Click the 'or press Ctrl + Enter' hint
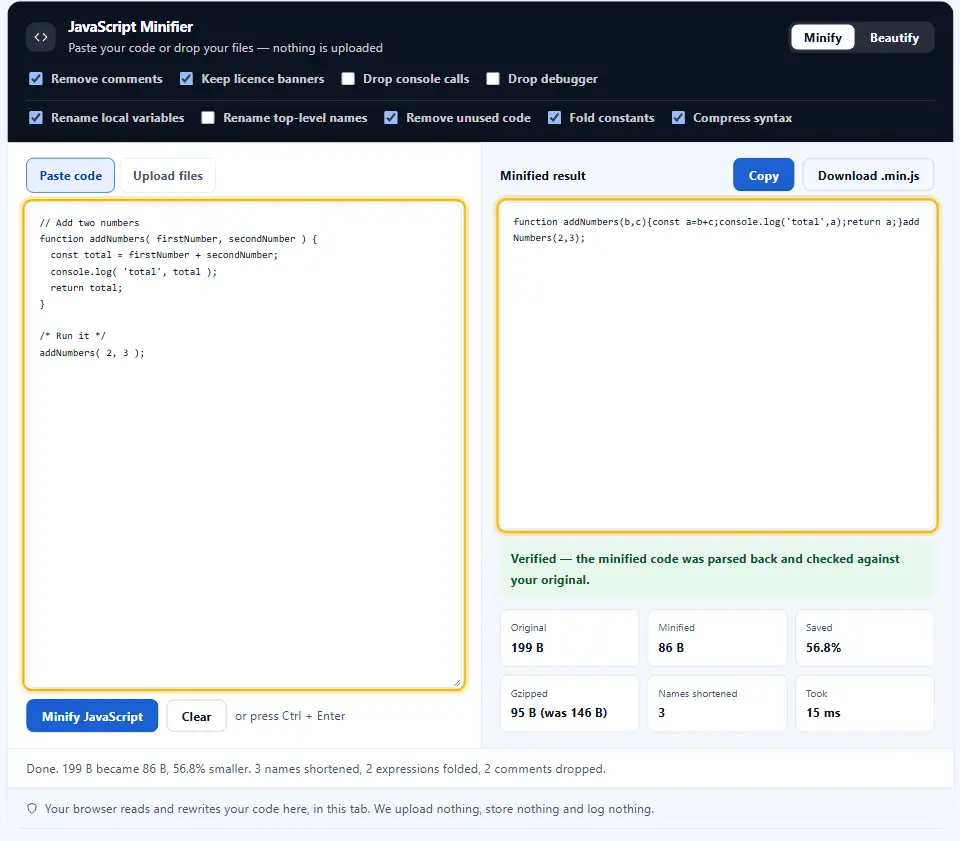The image size is (960, 841). tap(290, 716)
